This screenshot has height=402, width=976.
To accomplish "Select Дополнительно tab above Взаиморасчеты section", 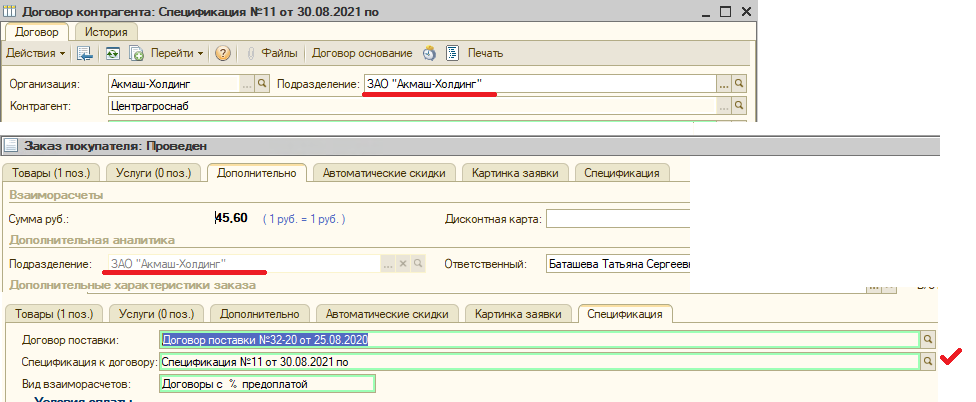I will point(256,173).
